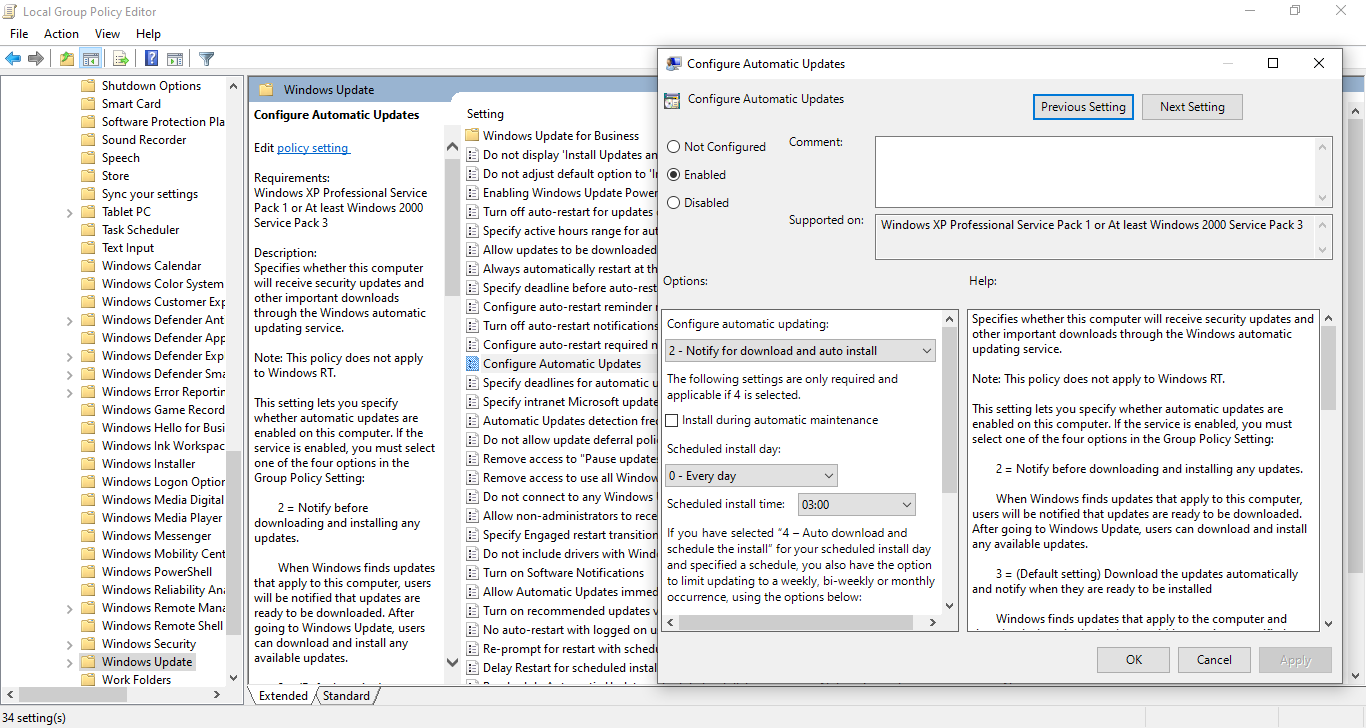1366x728 pixels.
Task: Click the policy icon beside Automatic Updates detection
Action: coord(473,421)
